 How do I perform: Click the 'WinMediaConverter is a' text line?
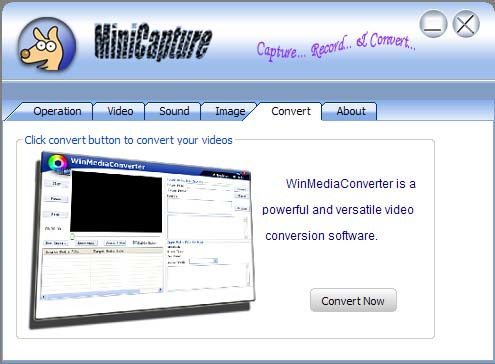pyautogui.click(x=351, y=184)
